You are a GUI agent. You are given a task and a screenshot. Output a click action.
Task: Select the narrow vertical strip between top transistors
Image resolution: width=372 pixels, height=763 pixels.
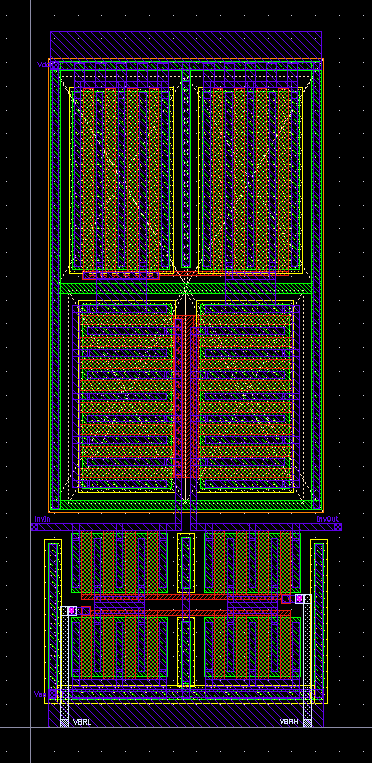pos(186,168)
